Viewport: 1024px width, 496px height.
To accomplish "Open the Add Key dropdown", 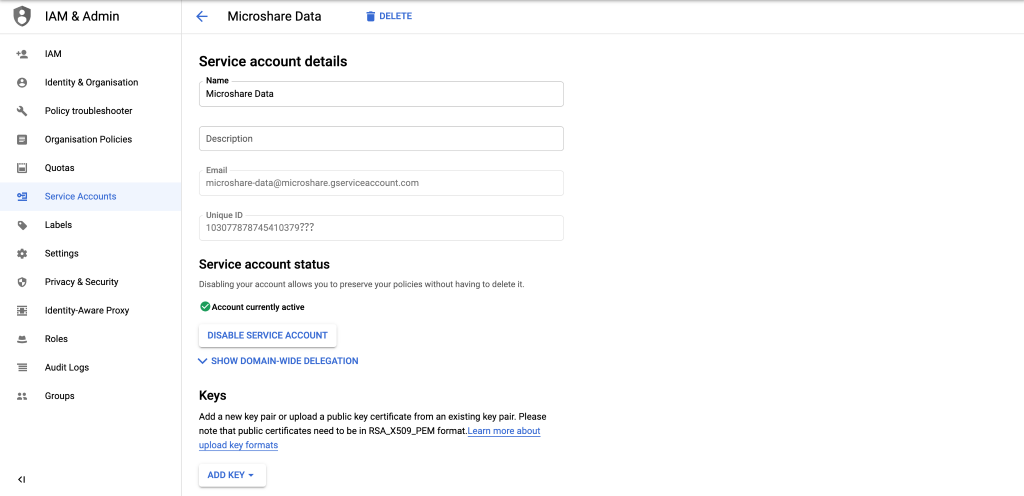I will [231, 475].
